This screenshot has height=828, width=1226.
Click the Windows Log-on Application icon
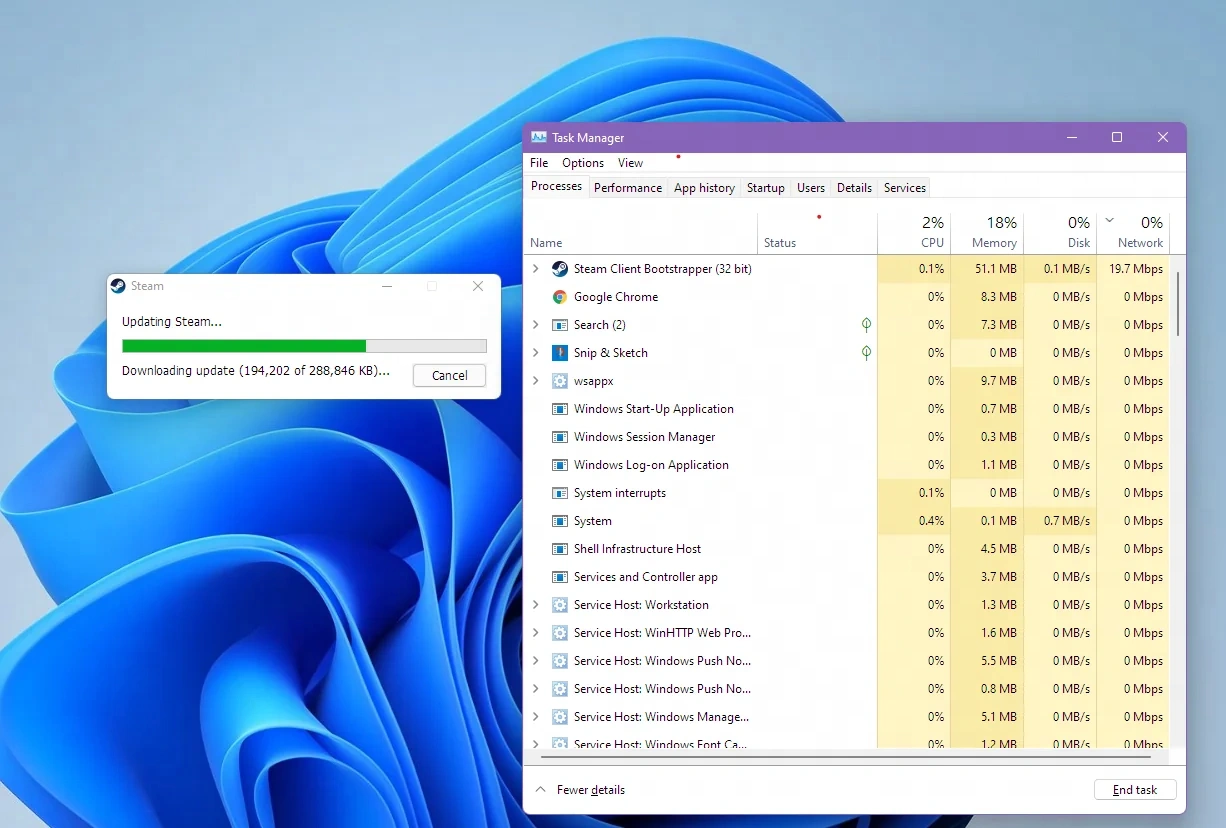(560, 465)
